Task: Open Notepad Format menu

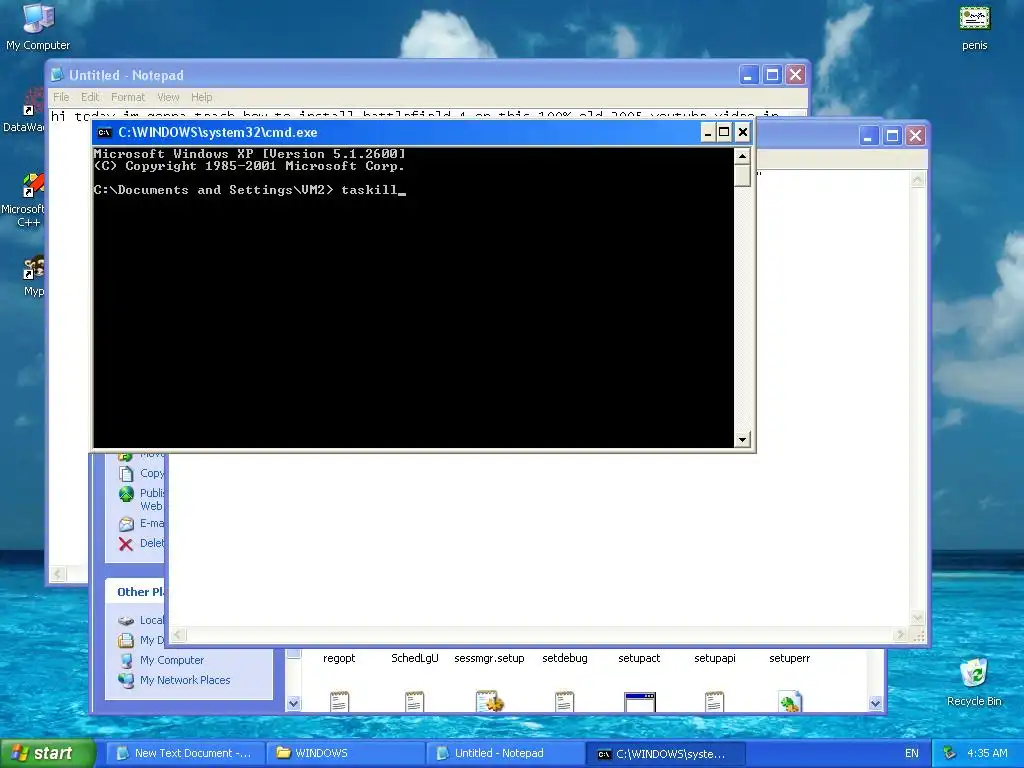Action: click(128, 97)
